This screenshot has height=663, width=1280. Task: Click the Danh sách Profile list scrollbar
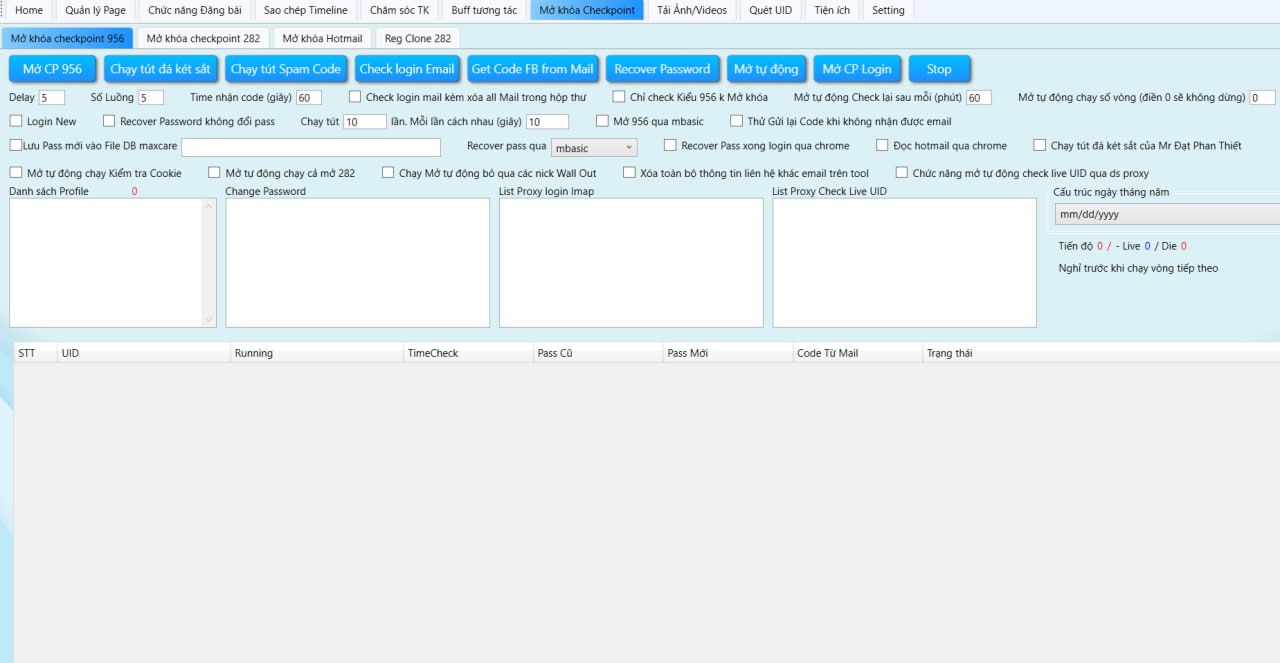click(209, 262)
